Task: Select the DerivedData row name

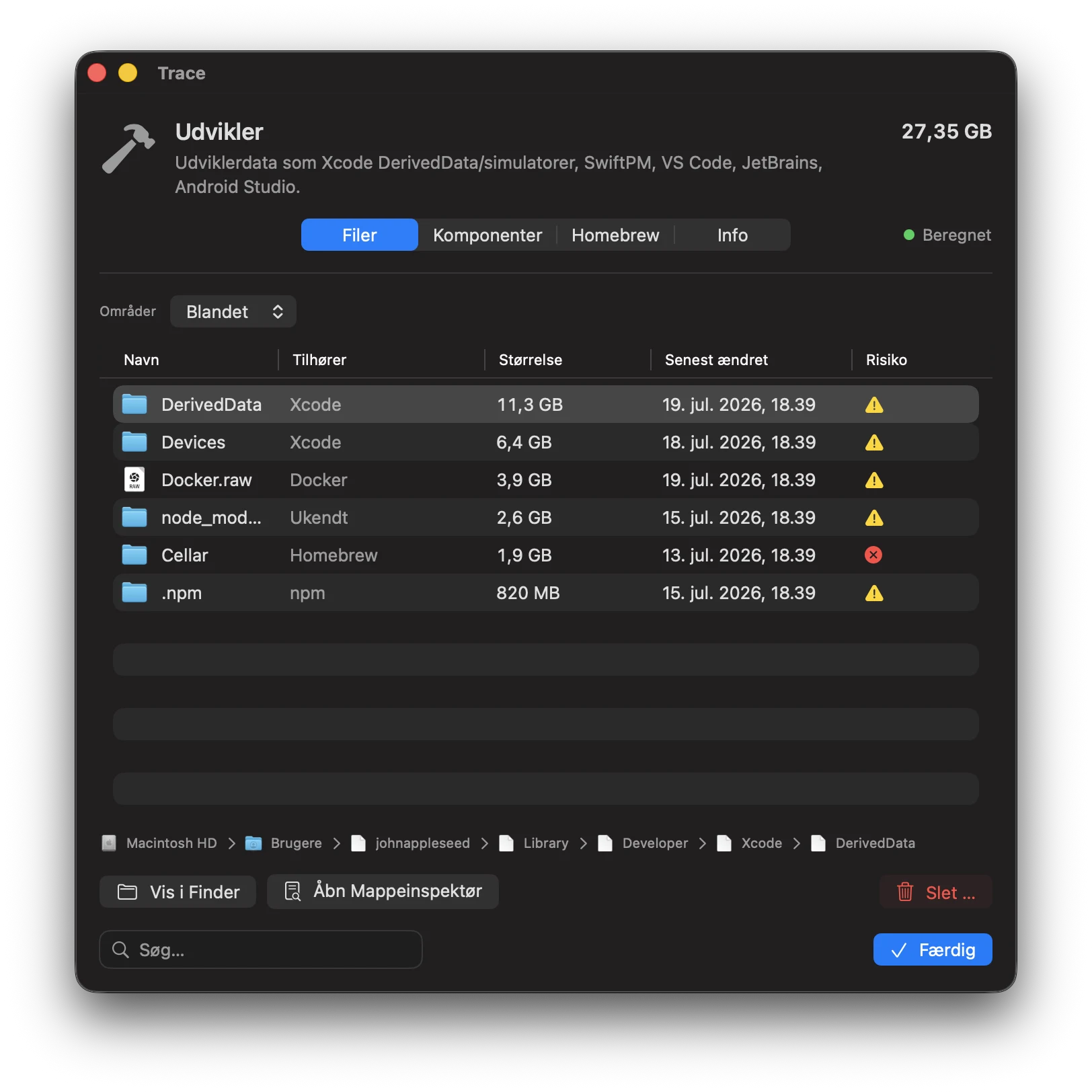Action: 211,405
